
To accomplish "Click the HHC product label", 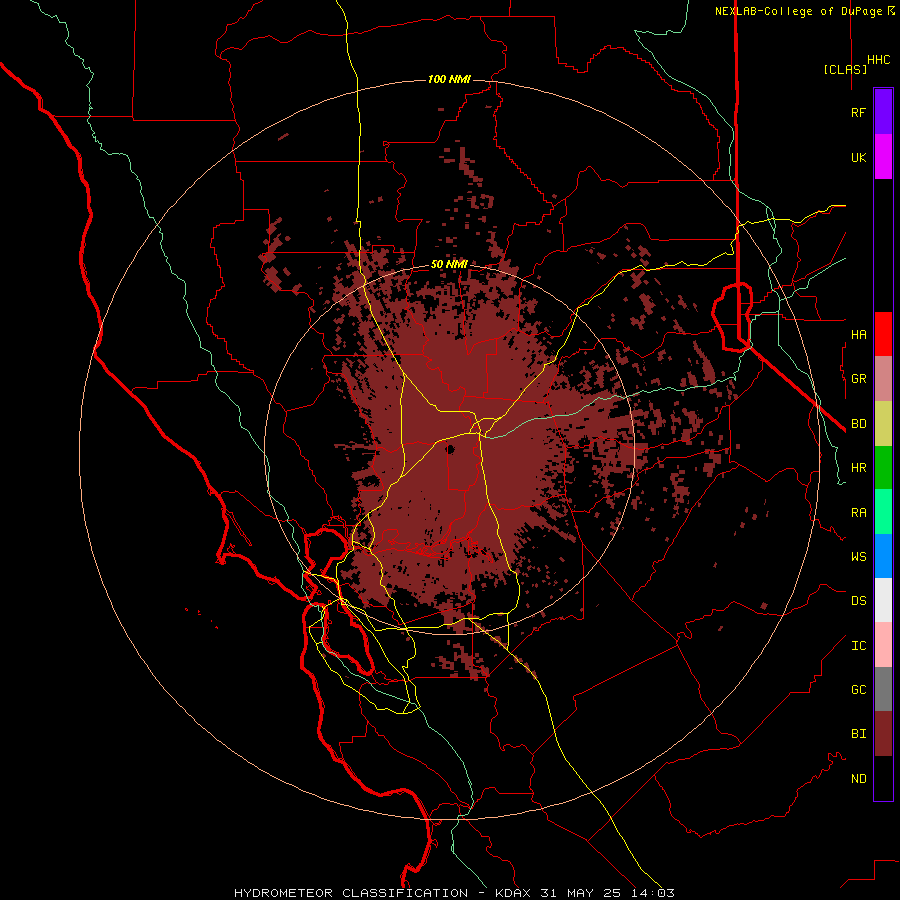I will click(878, 60).
